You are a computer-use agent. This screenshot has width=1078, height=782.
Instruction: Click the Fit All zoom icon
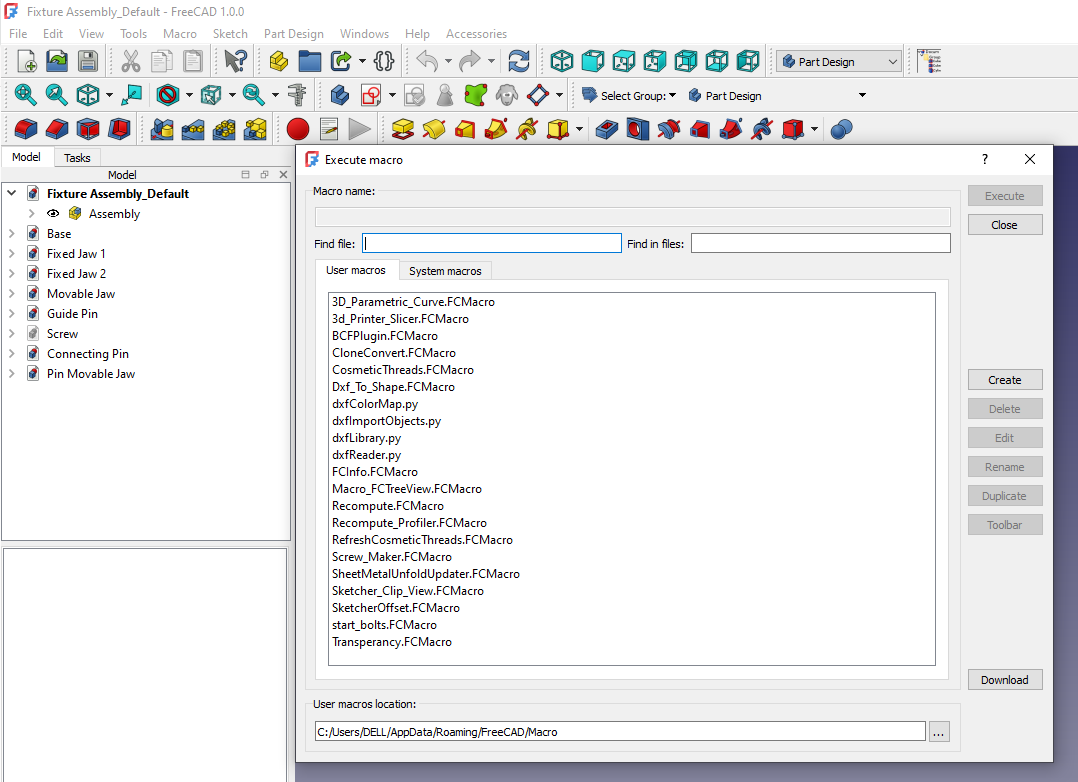pos(26,95)
